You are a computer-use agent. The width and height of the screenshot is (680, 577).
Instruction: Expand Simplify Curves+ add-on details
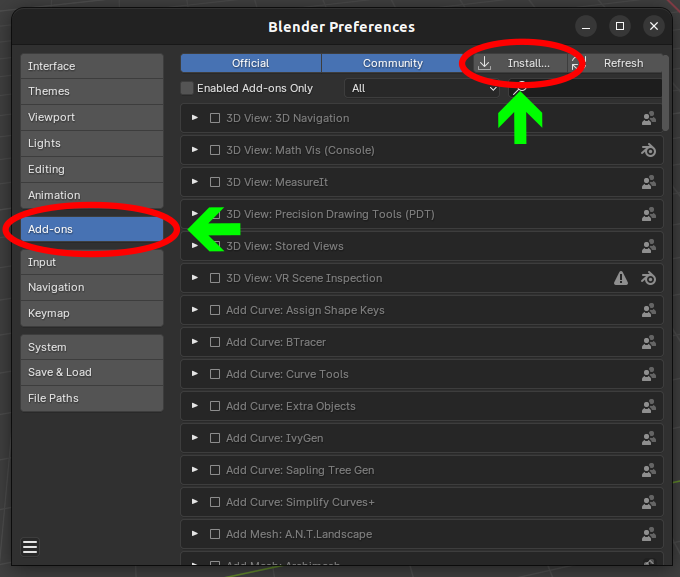195,502
